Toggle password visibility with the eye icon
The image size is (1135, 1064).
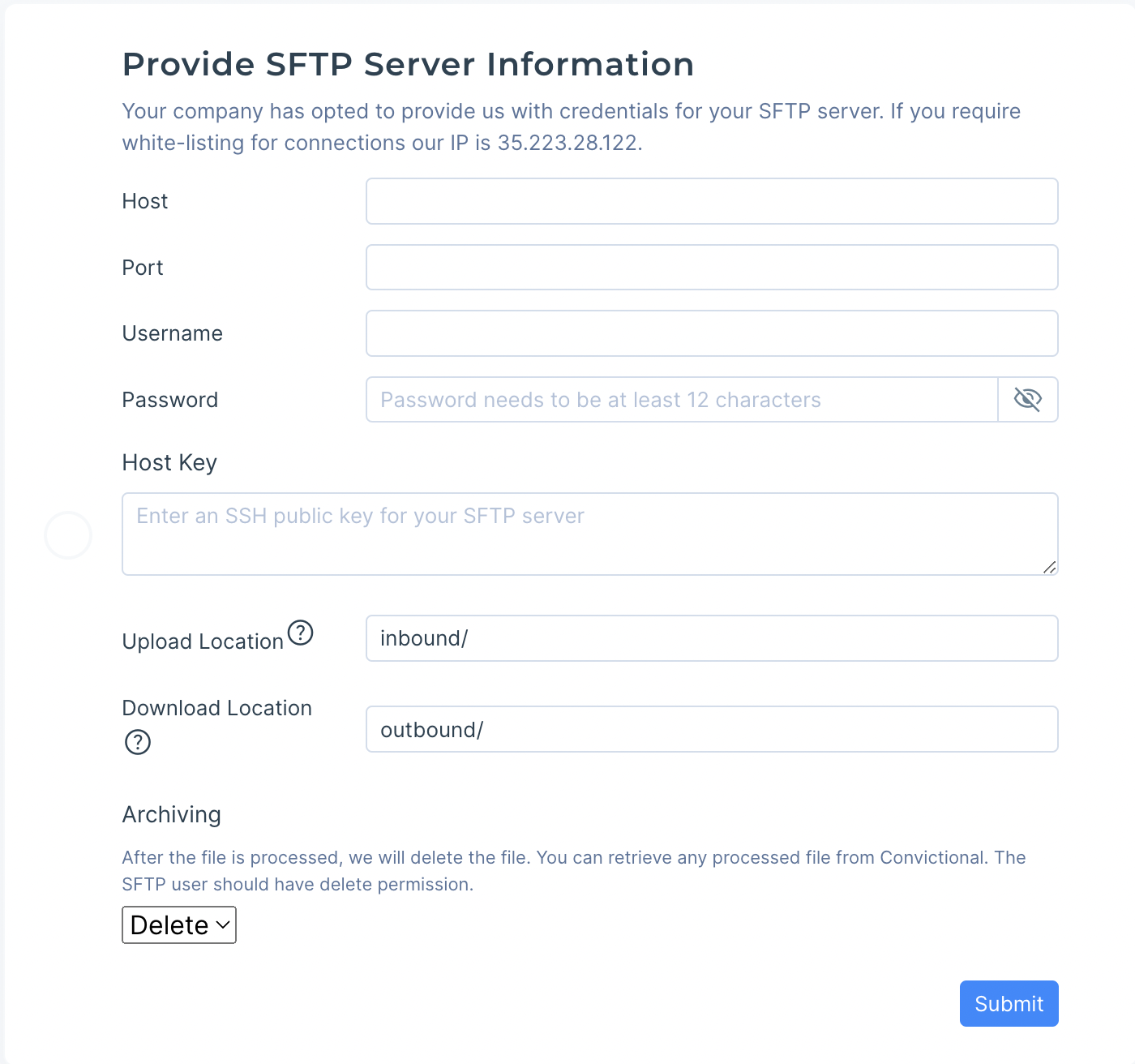coord(1027,399)
